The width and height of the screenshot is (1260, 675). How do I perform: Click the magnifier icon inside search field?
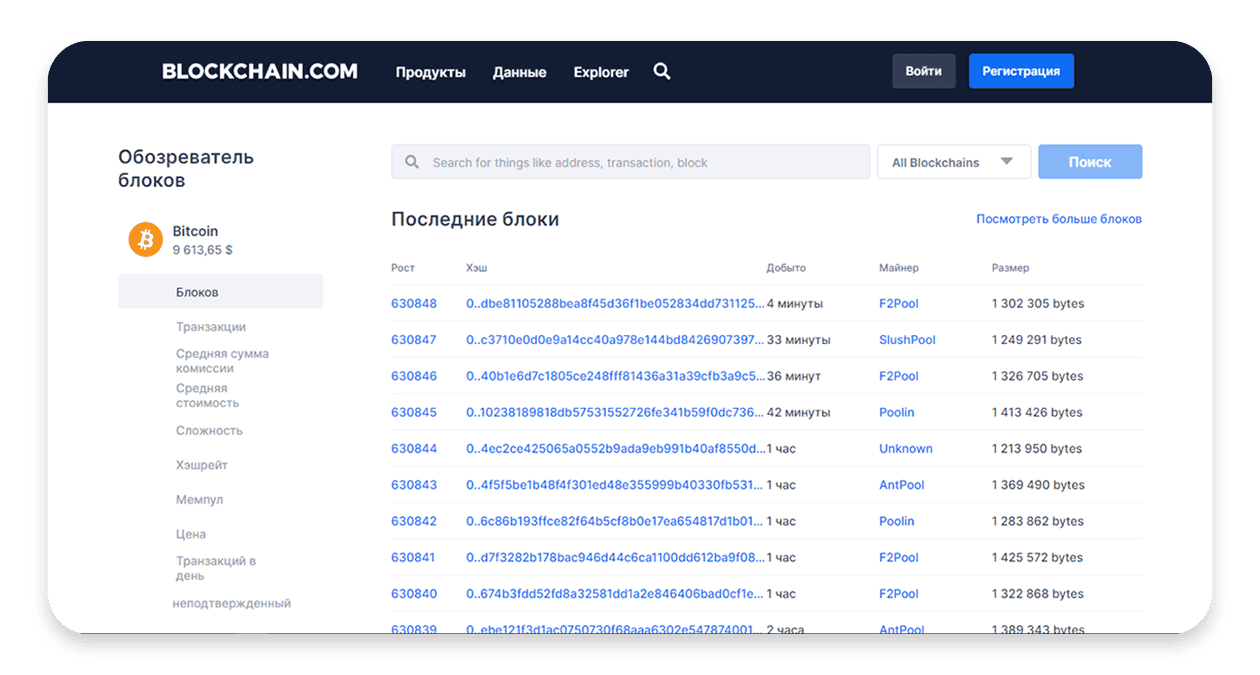(412, 162)
